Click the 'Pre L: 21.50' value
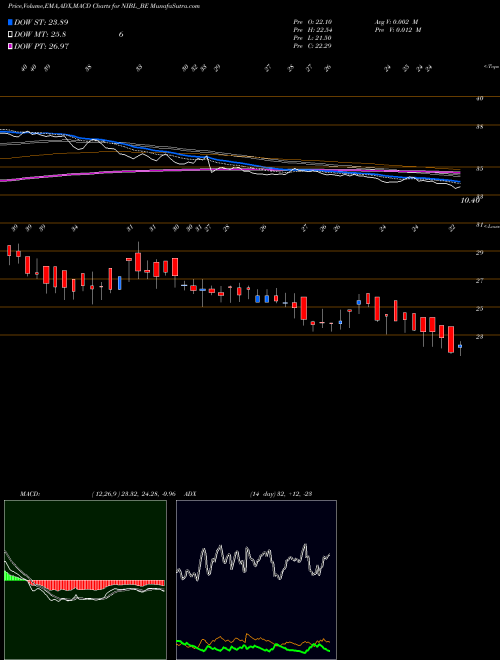Screen dimensions: 500x660 pyautogui.click(x=313, y=38)
